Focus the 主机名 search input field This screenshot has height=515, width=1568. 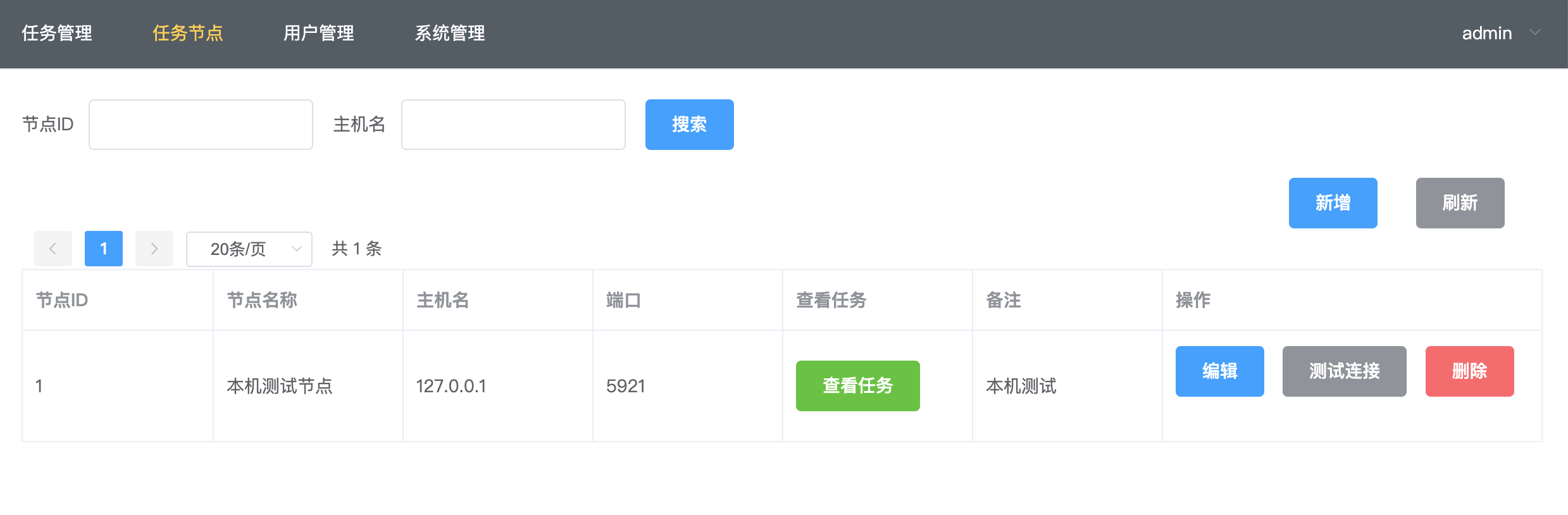point(513,125)
